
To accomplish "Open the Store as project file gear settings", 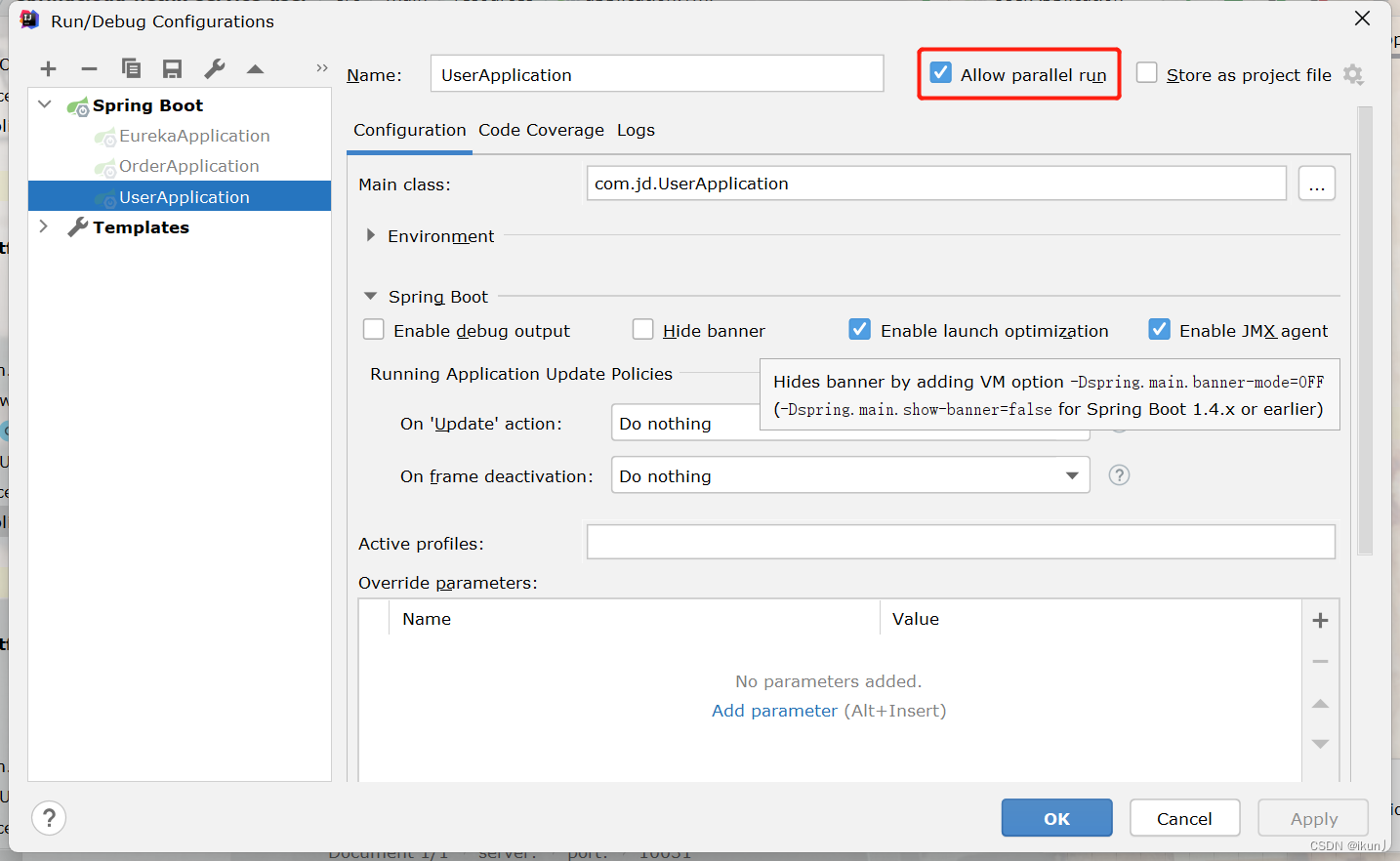I will [x=1353, y=74].
